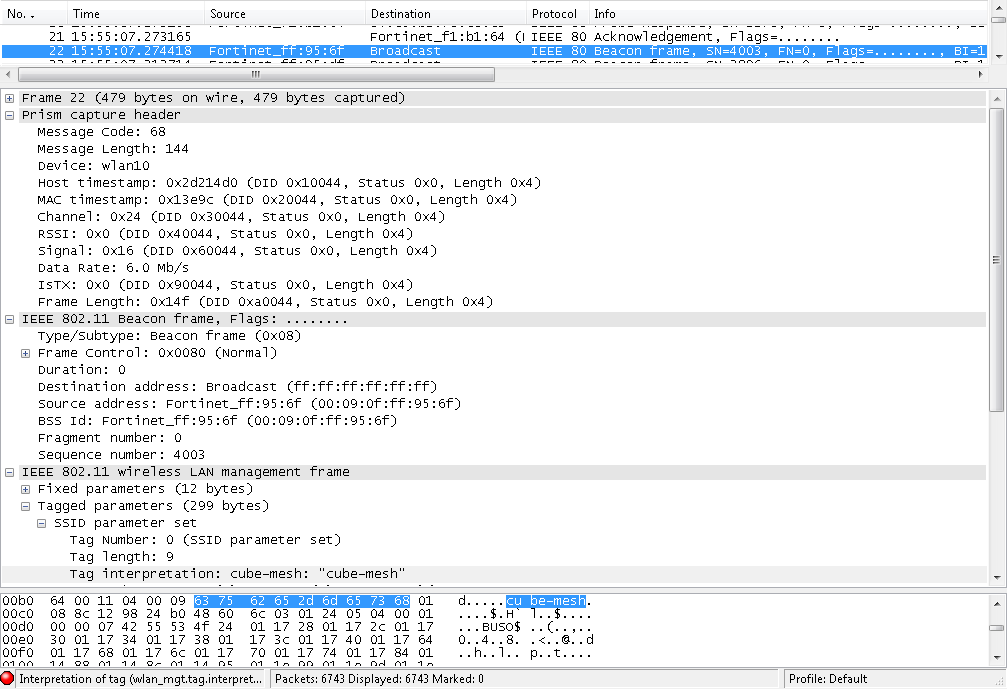Viewport: 1007px width, 691px height.
Task: Collapse the wireless LAN management frame section
Action: [9, 471]
